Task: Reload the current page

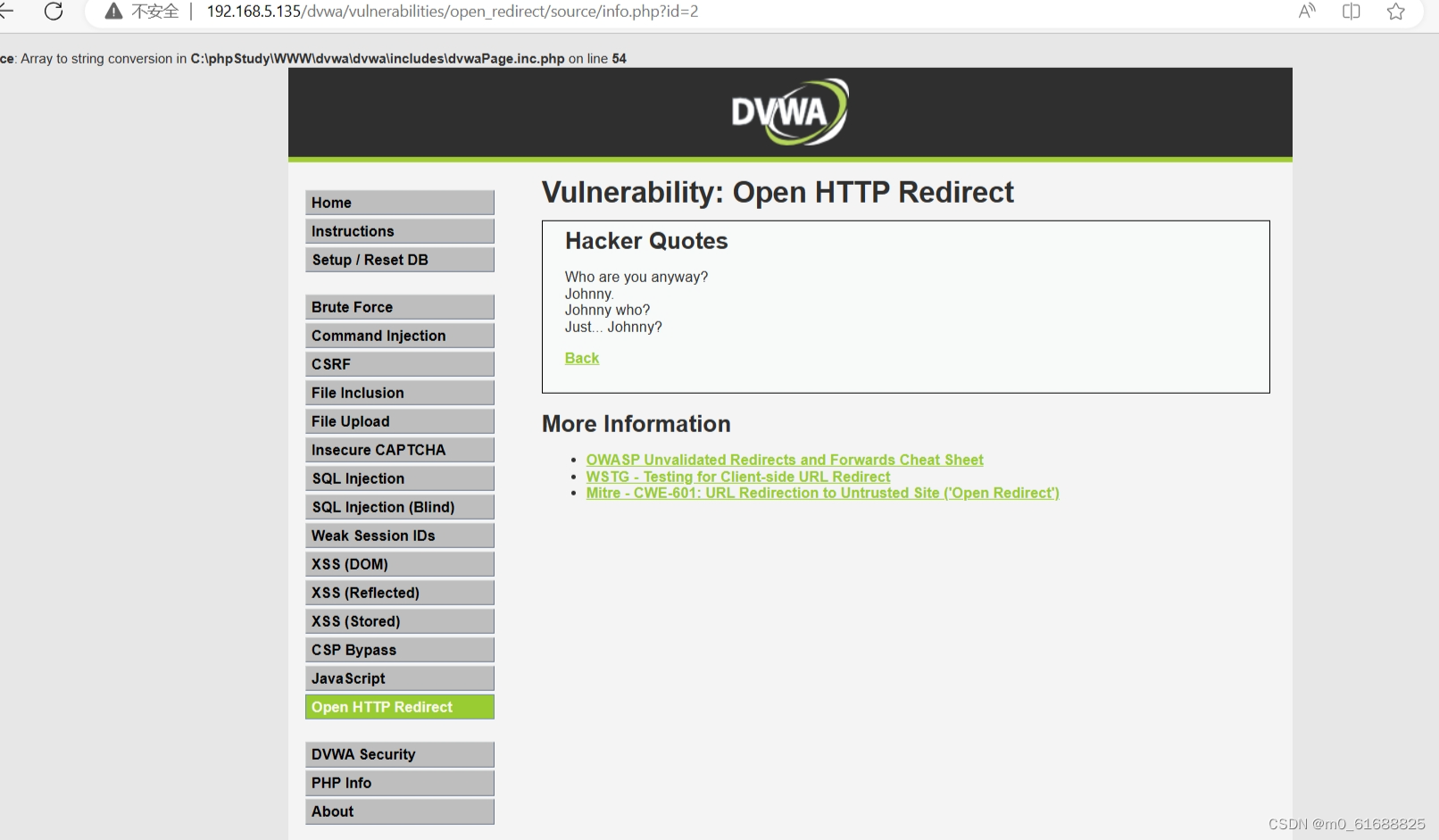Action: click(x=54, y=12)
